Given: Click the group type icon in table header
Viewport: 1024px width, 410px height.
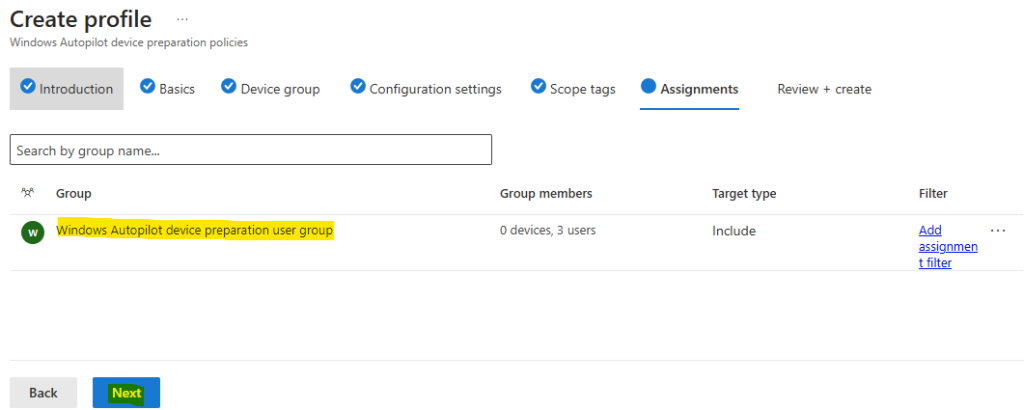Looking at the screenshot, I should pos(27,193).
